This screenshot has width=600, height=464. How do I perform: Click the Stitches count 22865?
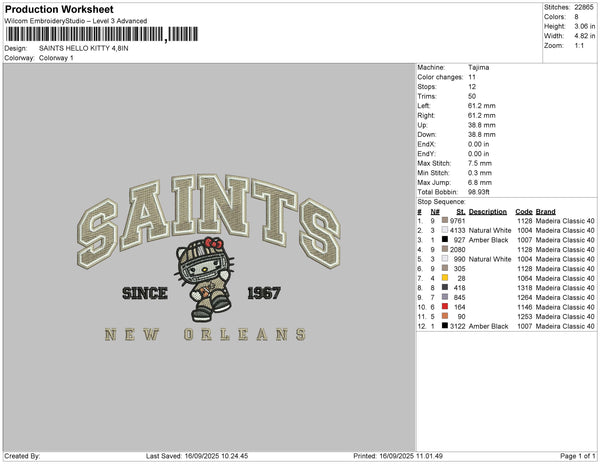pos(584,7)
